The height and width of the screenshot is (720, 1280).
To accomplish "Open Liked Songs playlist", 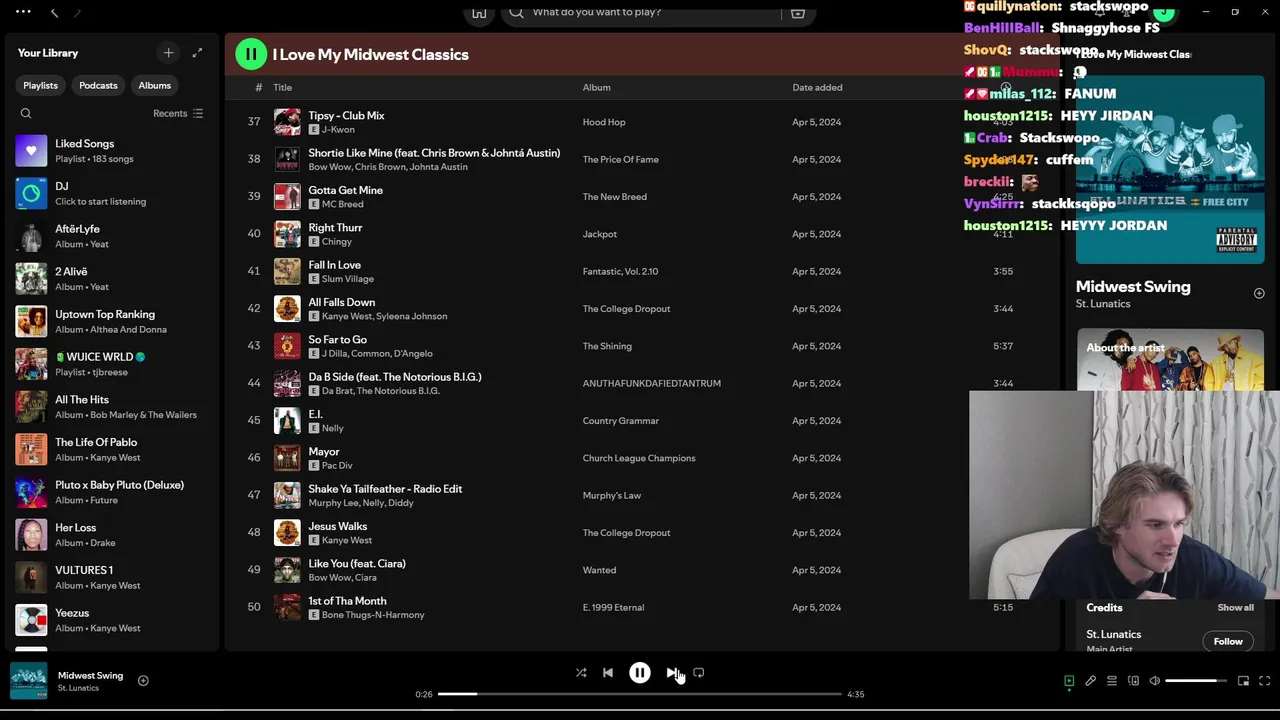I will coord(110,151).
